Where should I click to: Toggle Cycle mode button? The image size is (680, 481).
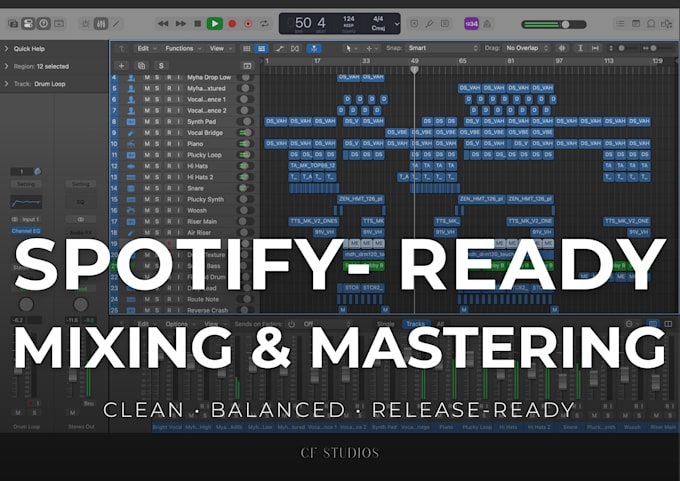264,23
